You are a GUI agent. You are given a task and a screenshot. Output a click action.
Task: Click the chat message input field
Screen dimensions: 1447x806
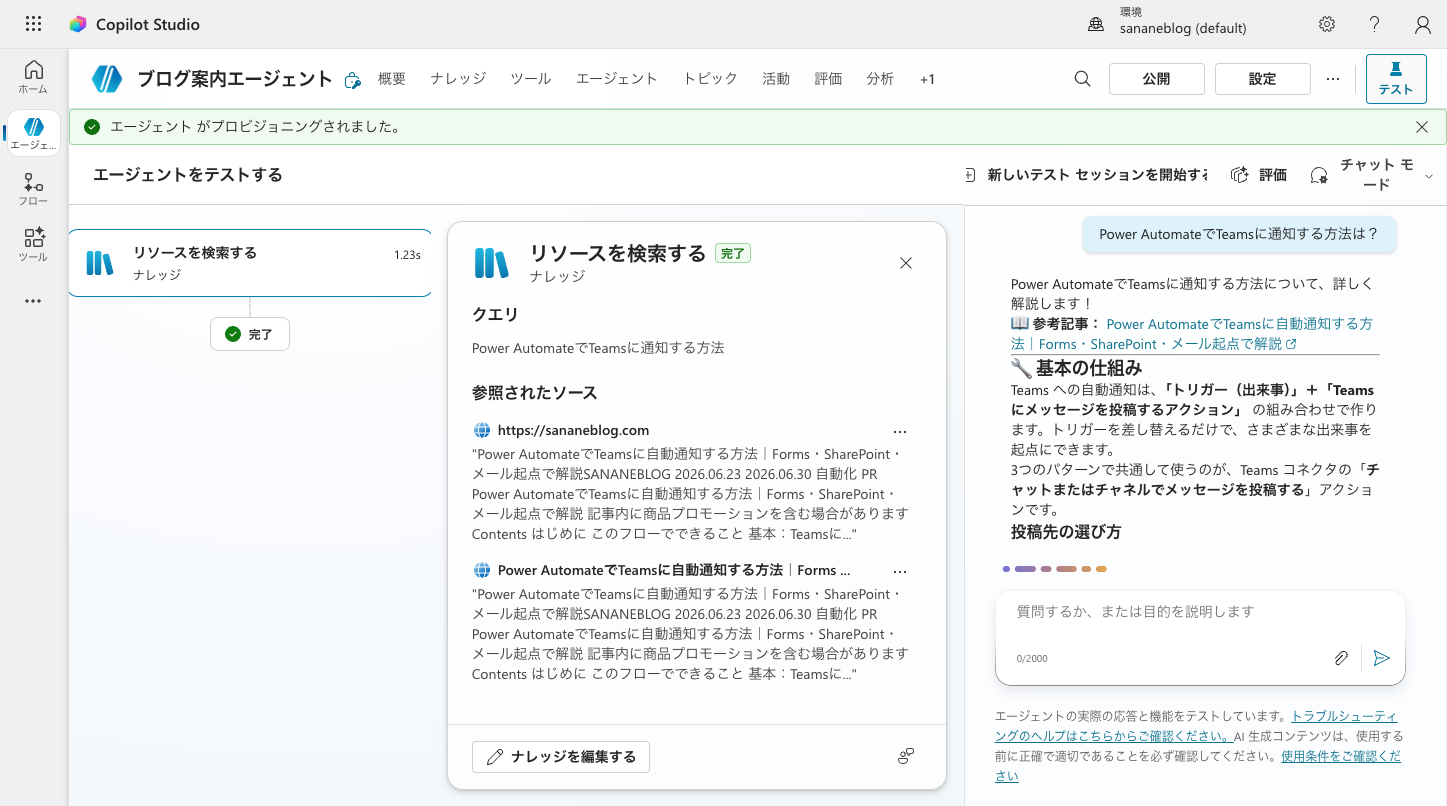click(x=1200, y=612)
